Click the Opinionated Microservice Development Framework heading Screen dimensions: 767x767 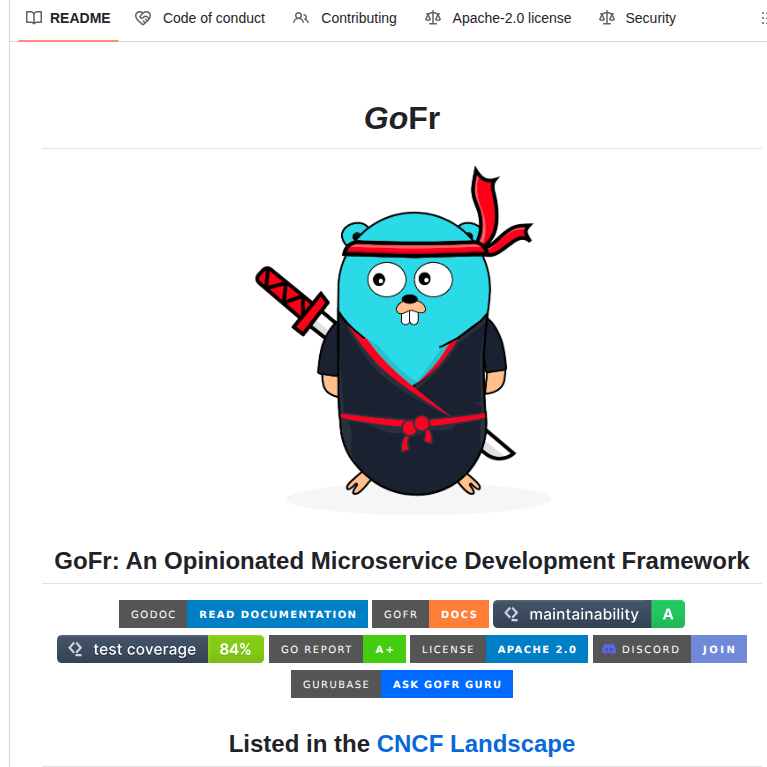[x=402, y=561]
